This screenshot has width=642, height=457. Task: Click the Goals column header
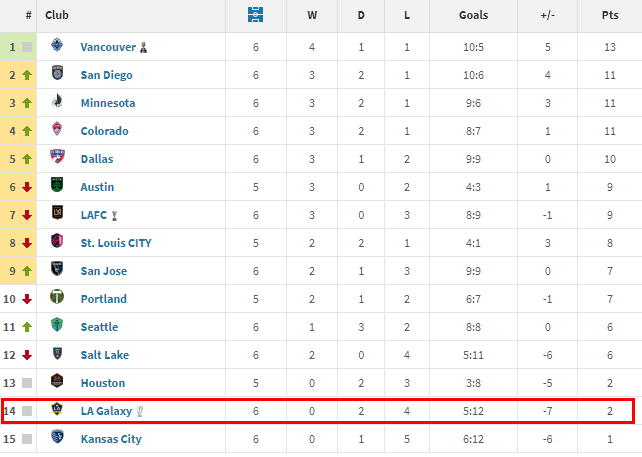pyautogui.click(x=473, y=15)
